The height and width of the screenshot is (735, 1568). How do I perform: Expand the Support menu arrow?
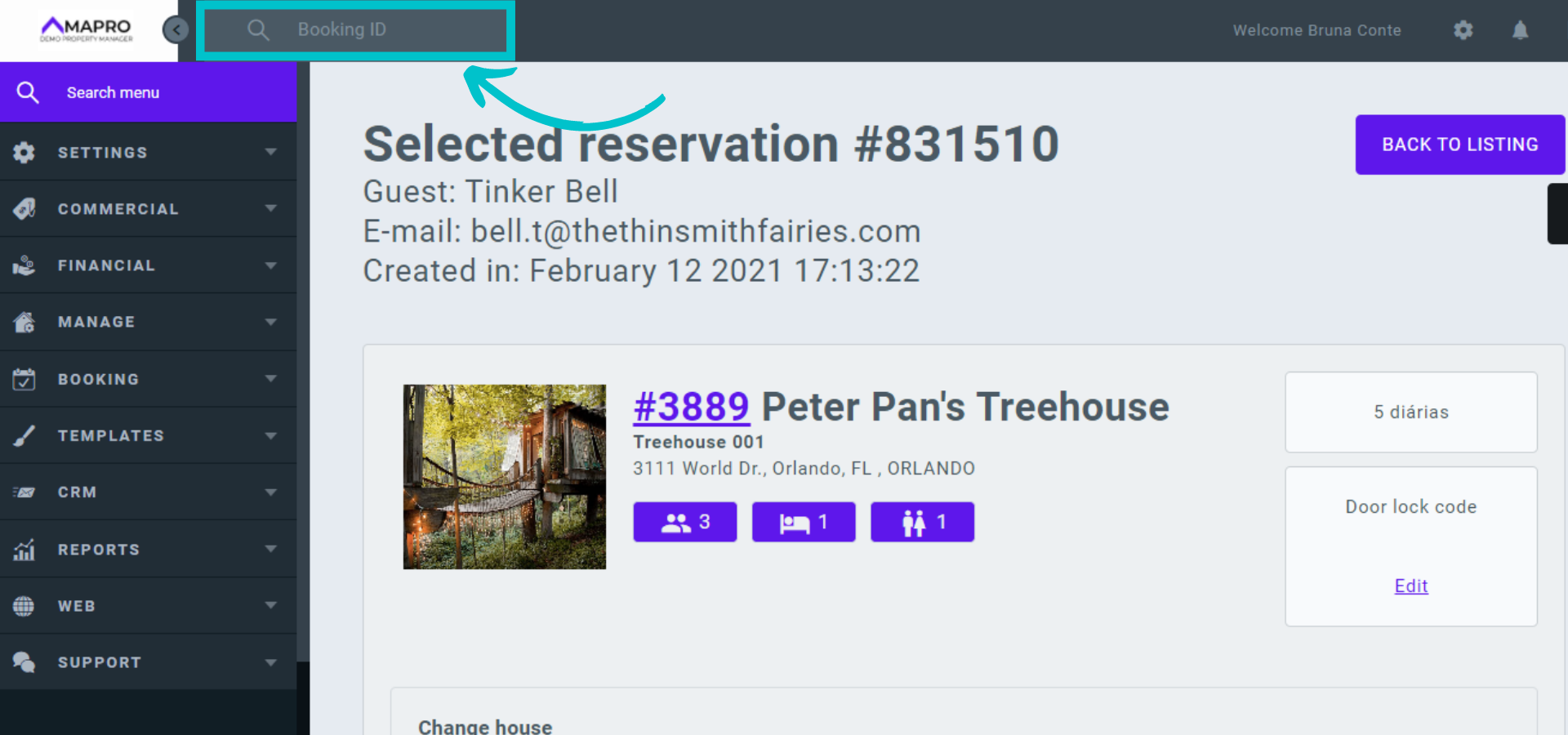coord(271,662)
